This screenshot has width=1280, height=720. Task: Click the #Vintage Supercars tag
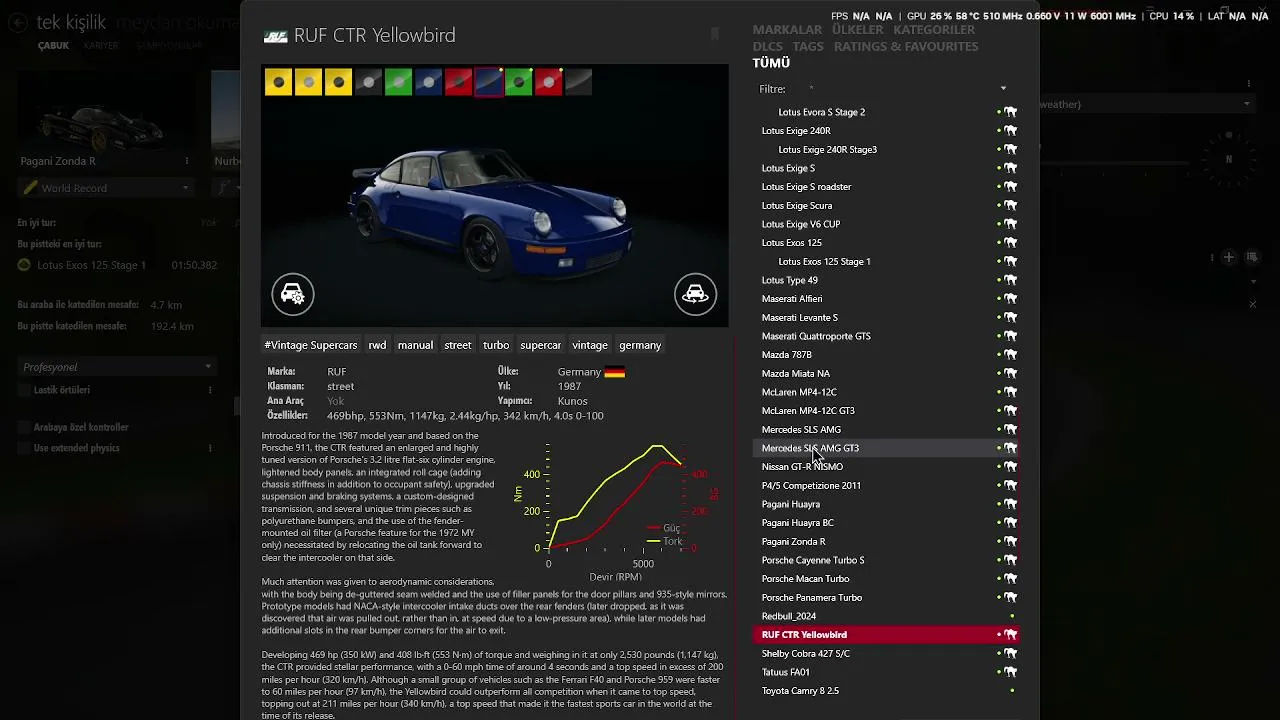(x=311, y=345)
